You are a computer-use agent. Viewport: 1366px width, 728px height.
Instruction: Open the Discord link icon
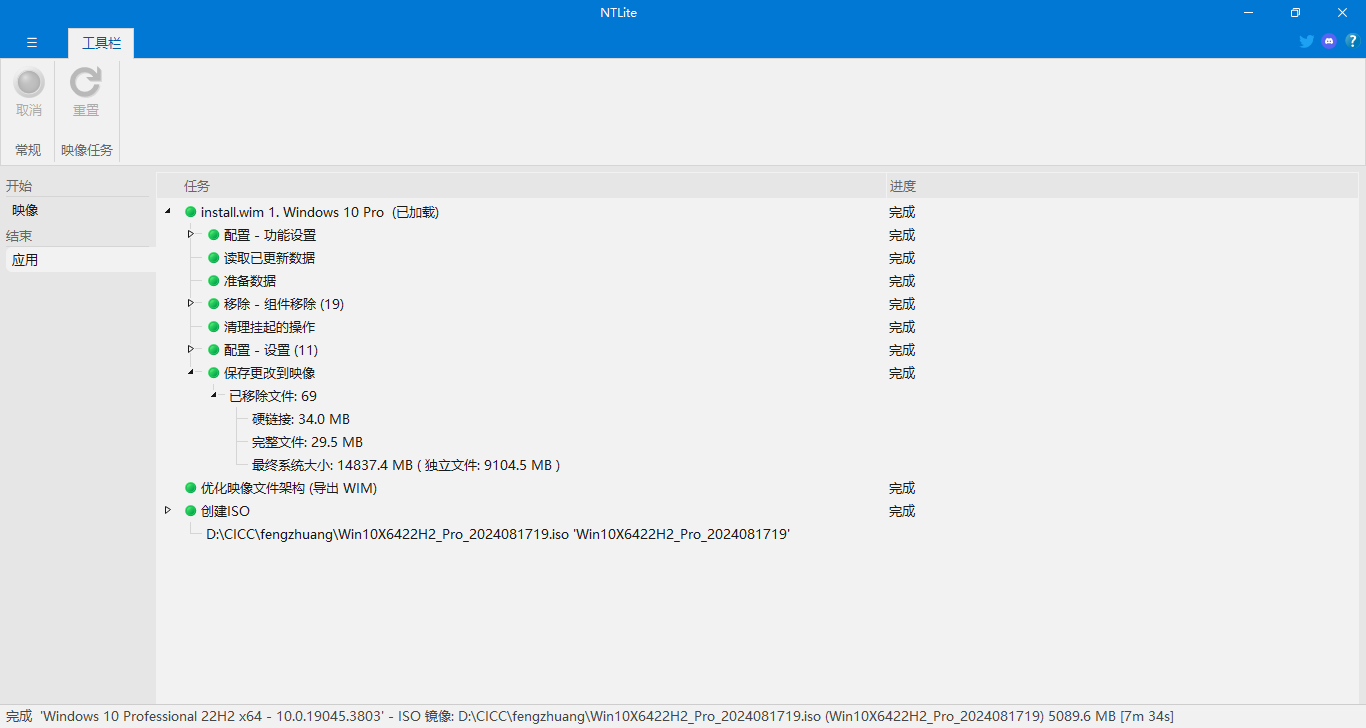click(x=1329, y=41)
